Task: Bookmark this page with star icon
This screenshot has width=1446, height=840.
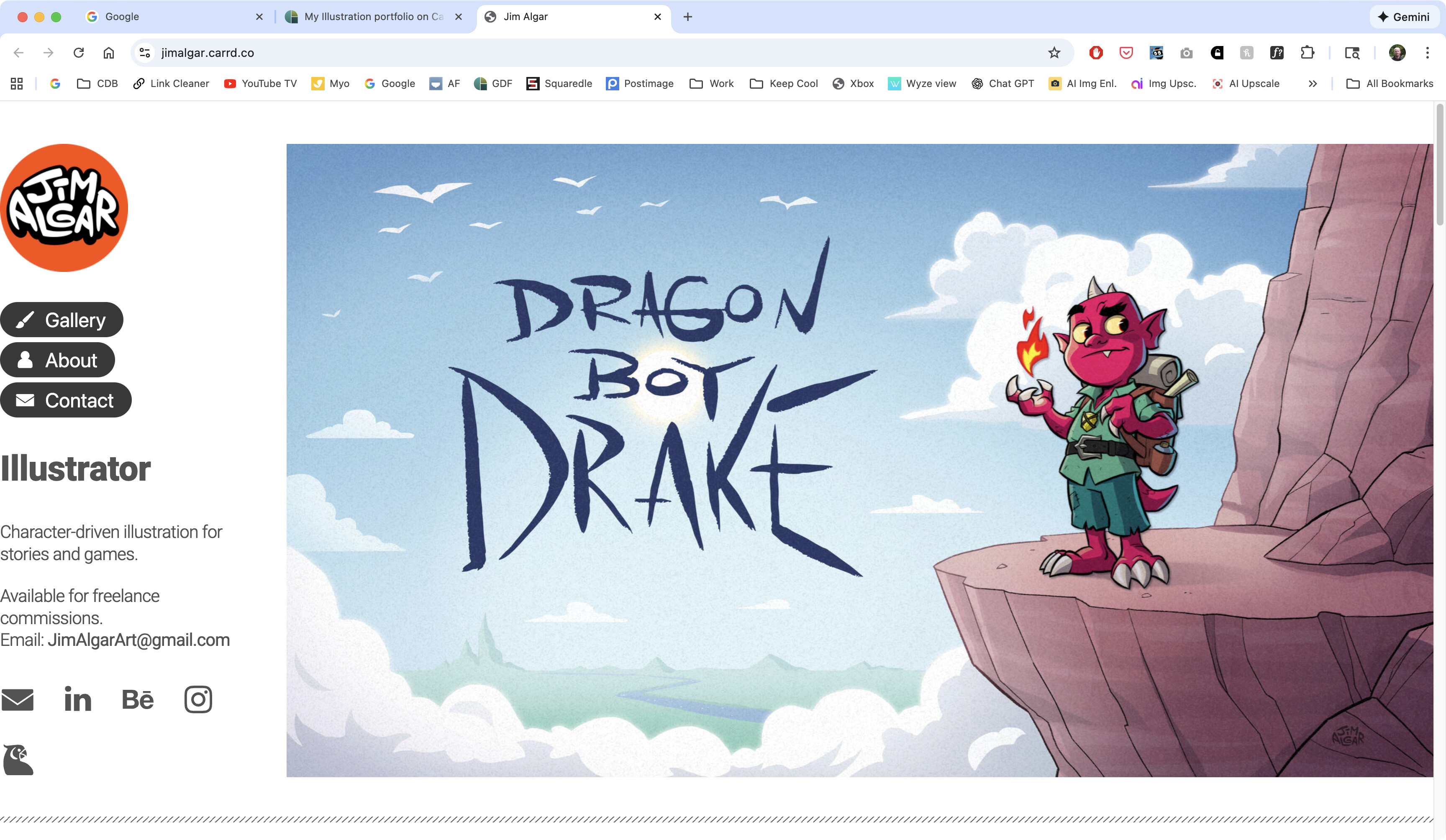Action: coord(1054,53)
